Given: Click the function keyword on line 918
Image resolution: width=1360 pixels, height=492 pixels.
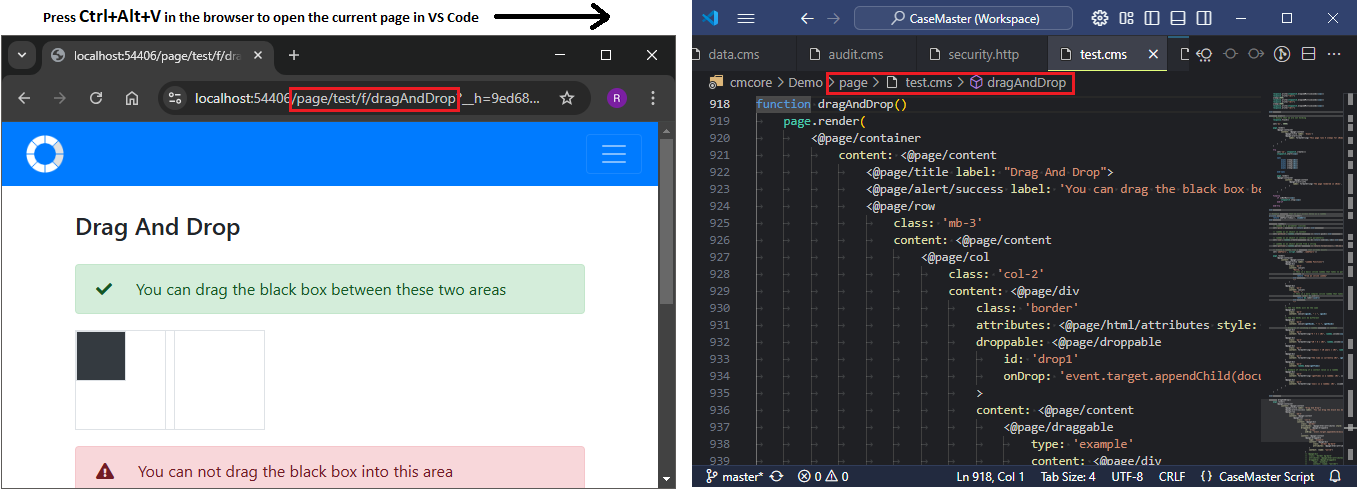Looking at the screenshot, I should 783,104.
